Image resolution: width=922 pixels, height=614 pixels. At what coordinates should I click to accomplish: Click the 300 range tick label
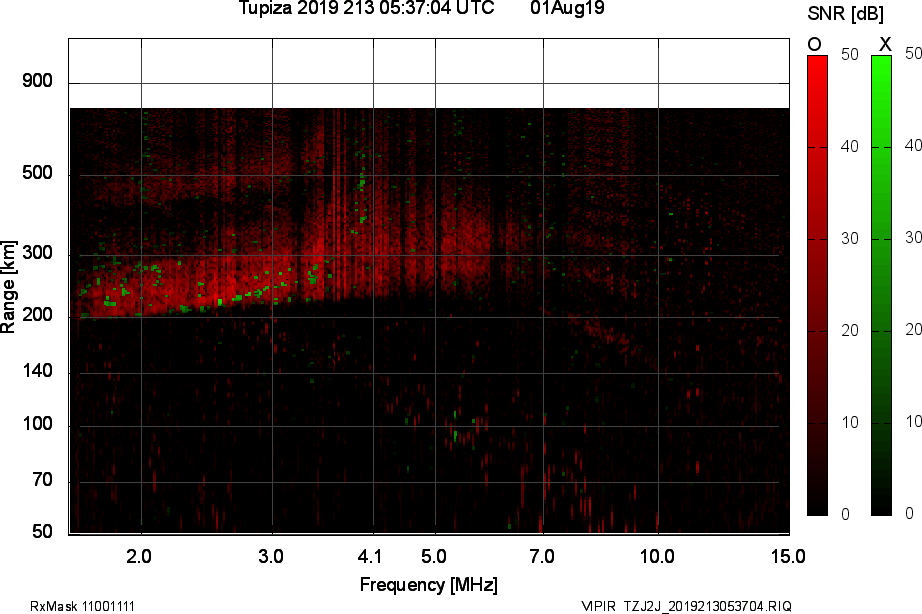pos(37,253)
